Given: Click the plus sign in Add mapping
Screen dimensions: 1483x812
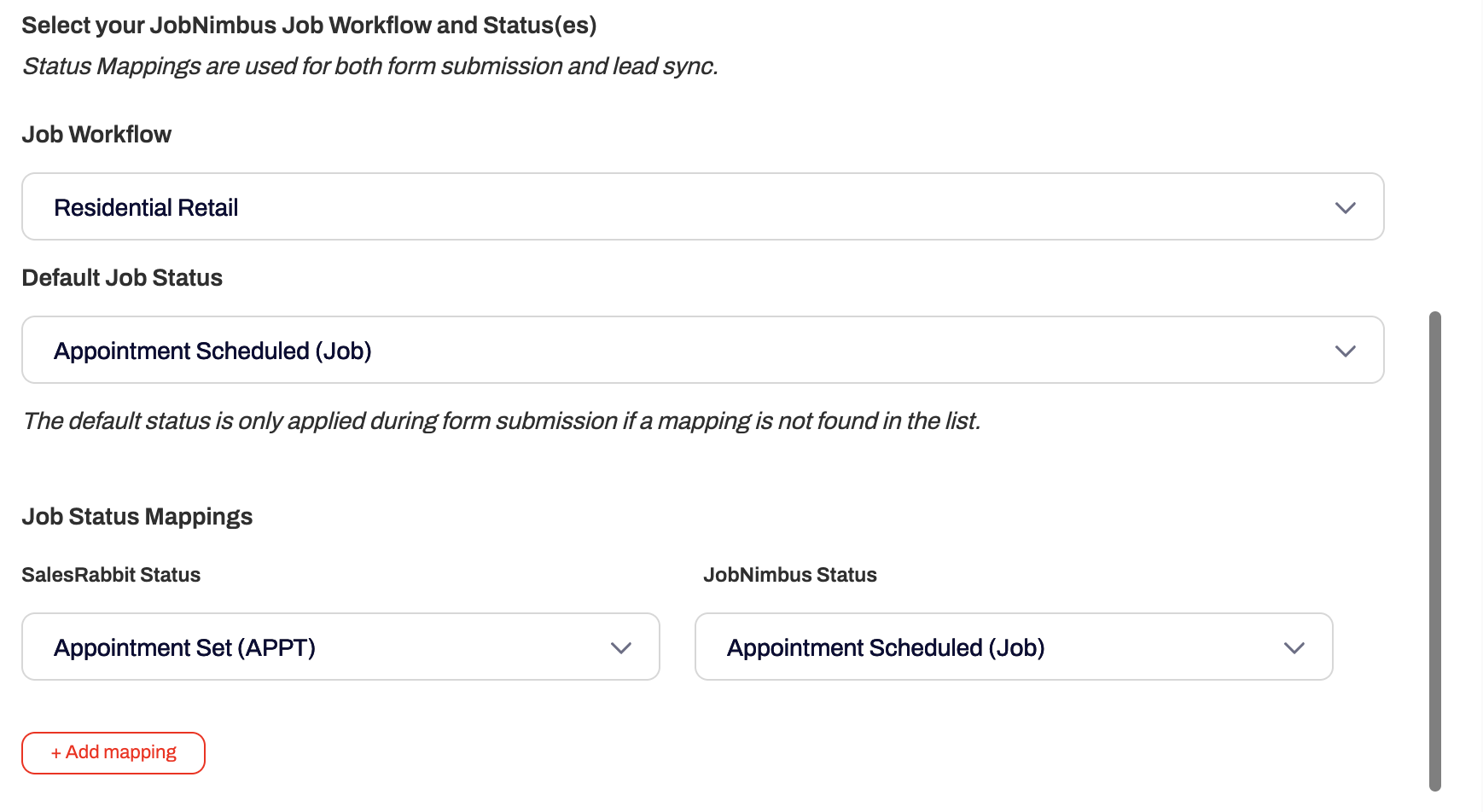Looking at the screenshot, I should point(56,753).
